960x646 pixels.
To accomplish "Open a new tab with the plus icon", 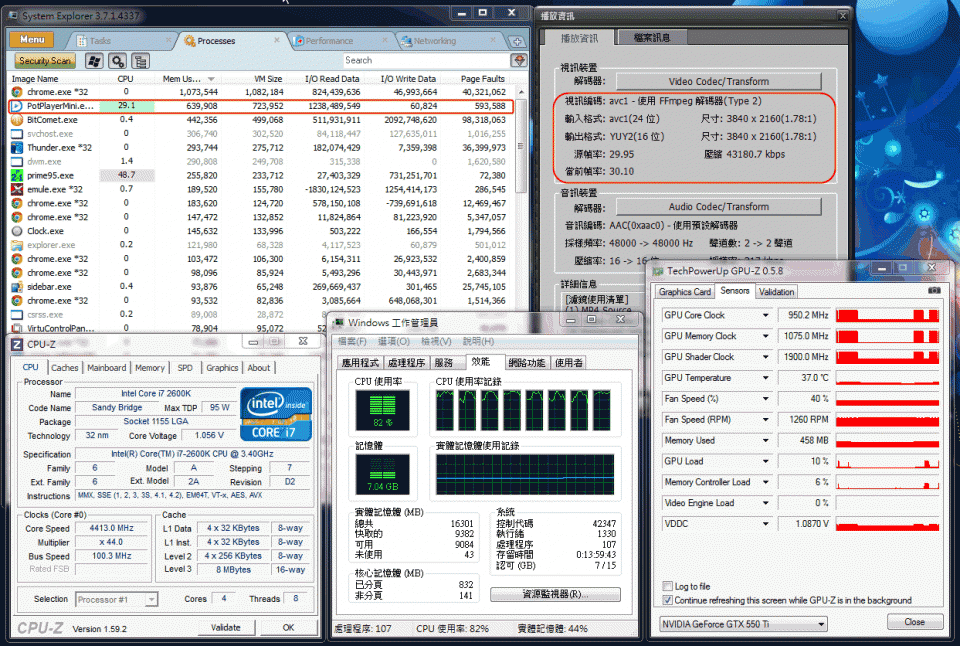I will click(x=518, y=41).
